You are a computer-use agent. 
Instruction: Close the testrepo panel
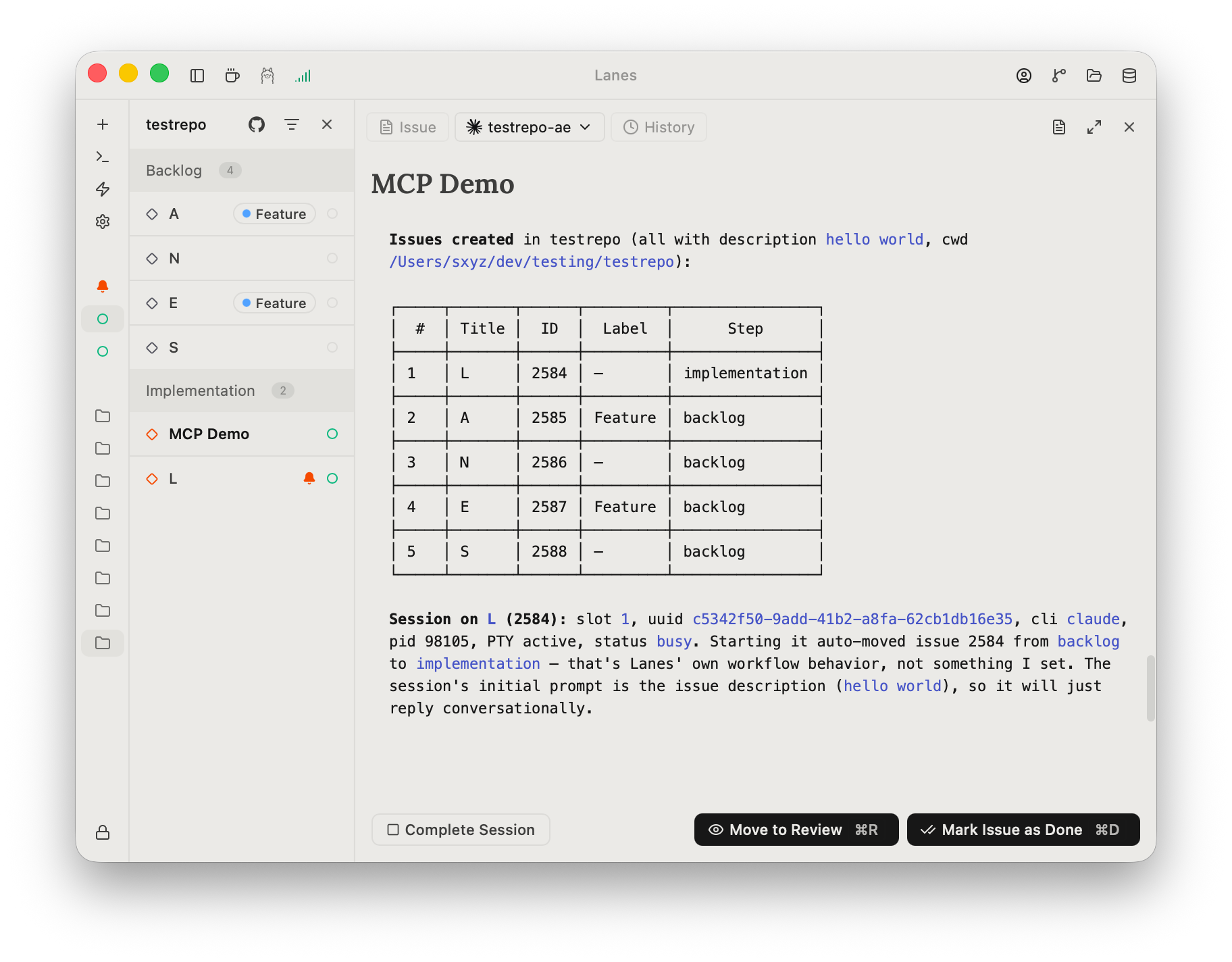(x=327, y=124)
